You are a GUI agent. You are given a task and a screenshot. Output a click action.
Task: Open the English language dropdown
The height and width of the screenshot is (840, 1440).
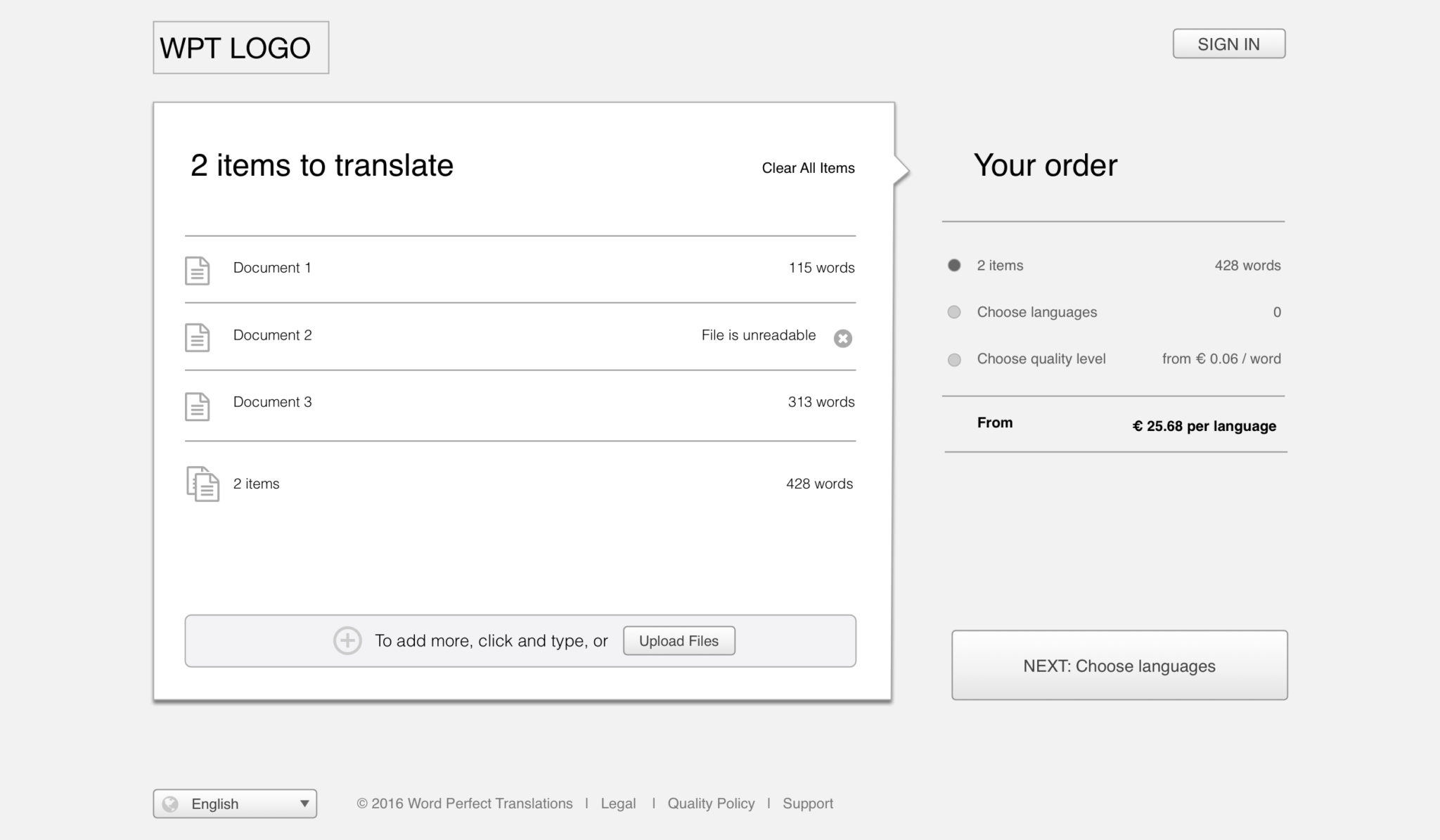pyautogui.click(x=235, y=803)
